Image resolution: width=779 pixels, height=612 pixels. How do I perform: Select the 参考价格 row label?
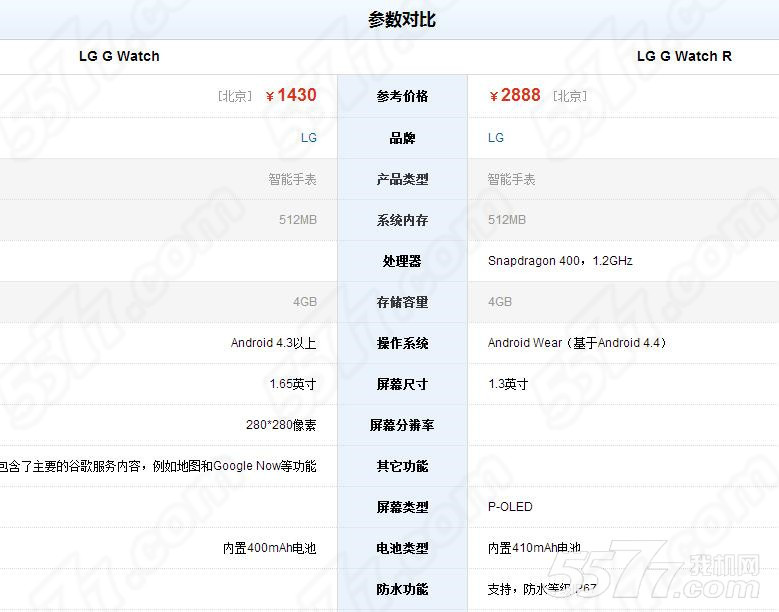coord(402,96)
